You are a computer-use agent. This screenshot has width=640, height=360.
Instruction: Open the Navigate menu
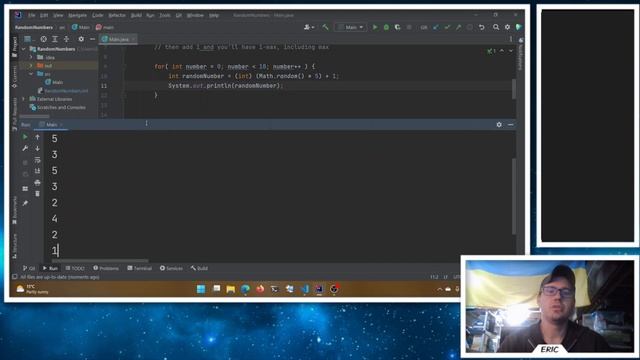(x=77, y=15)
